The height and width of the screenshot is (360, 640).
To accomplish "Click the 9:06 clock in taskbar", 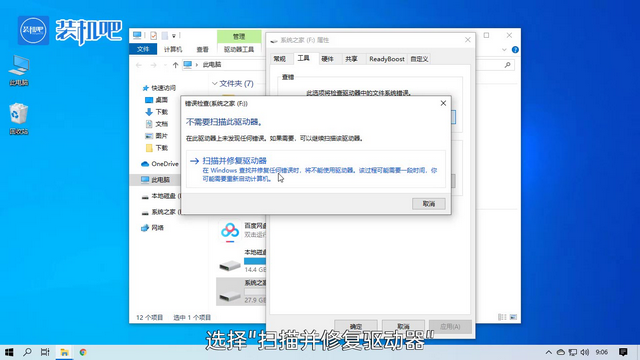I will point(602,352).
